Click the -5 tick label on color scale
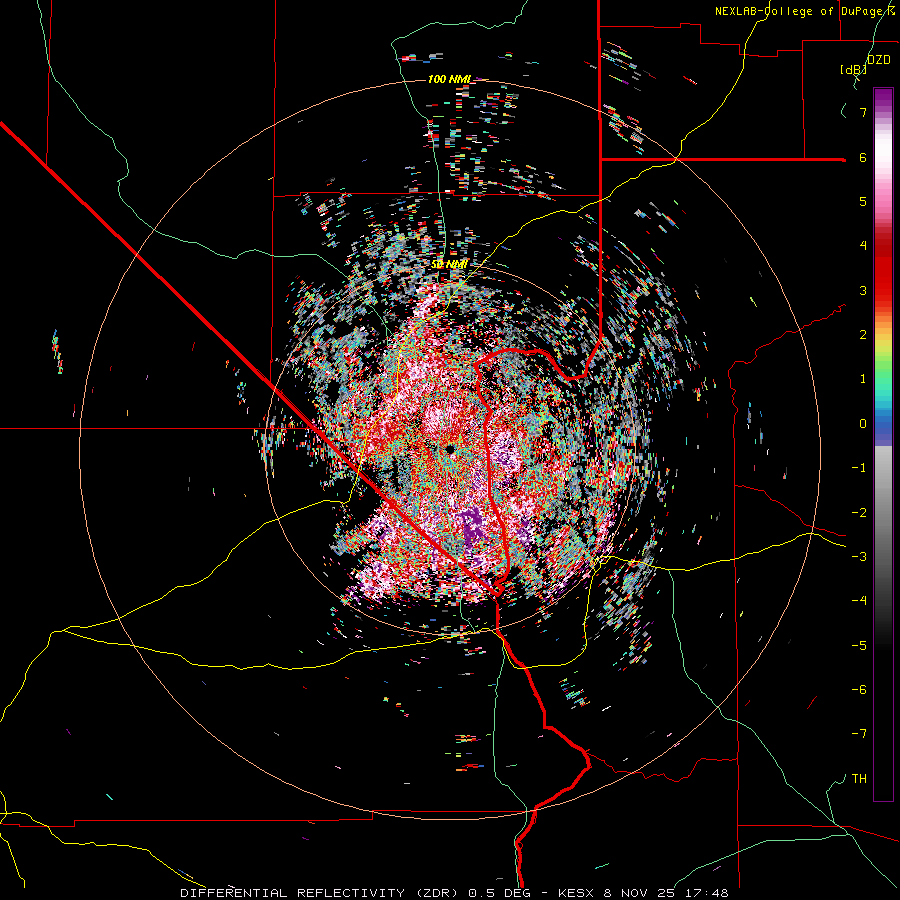900x900 pixels. coord(859,645)
